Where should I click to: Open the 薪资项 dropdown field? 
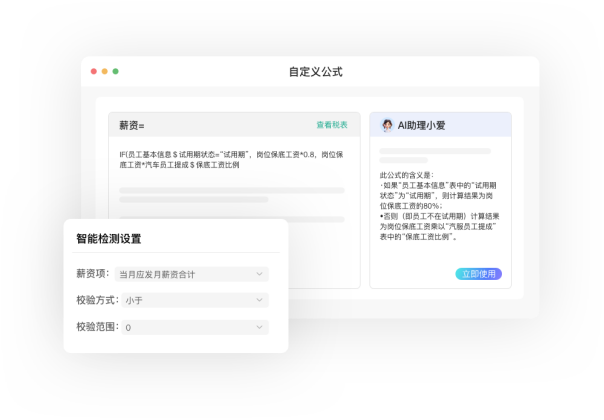[x=194, y=273]
